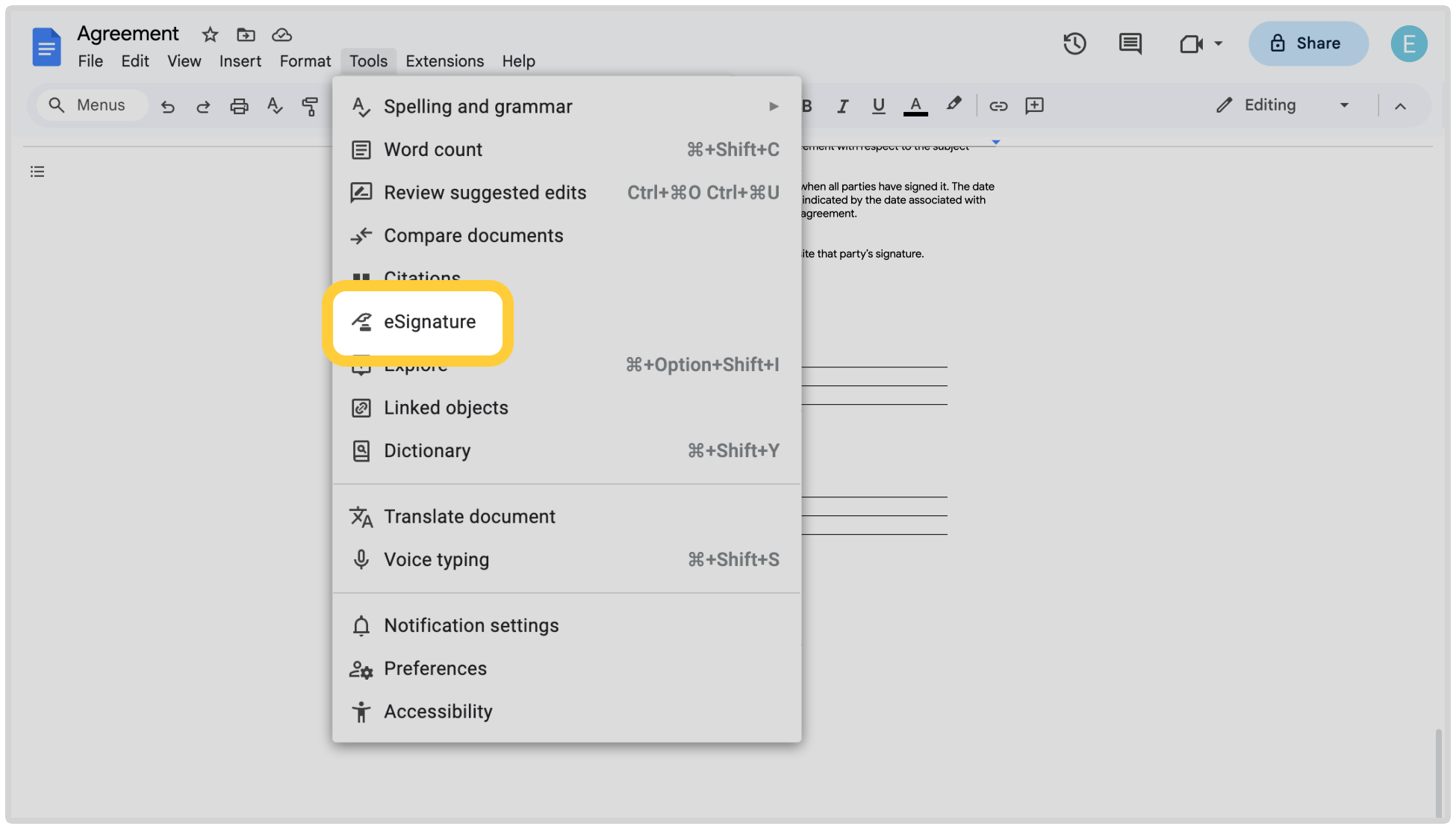The image size is (1456, 829).
Task: Click the insert link icon
Action: click(998, 106)
